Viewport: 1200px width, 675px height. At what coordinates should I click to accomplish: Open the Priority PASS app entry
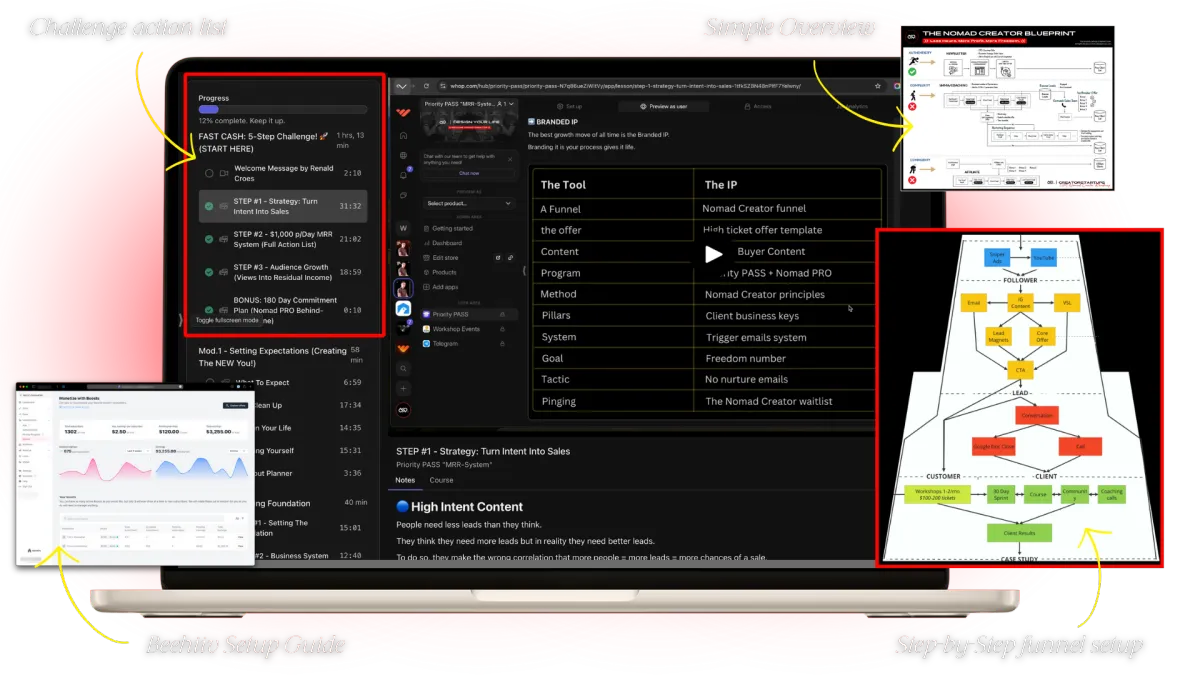pos(468,314)
